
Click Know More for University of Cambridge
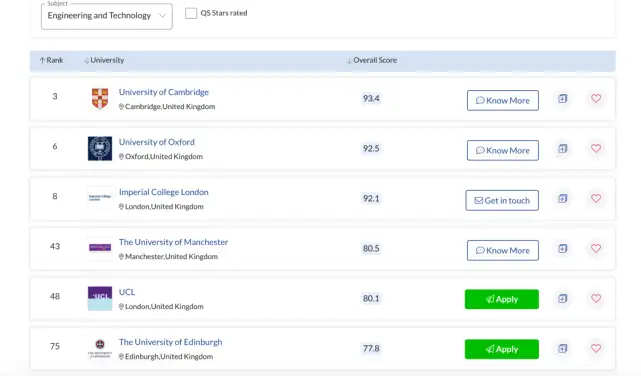[503, 101]
